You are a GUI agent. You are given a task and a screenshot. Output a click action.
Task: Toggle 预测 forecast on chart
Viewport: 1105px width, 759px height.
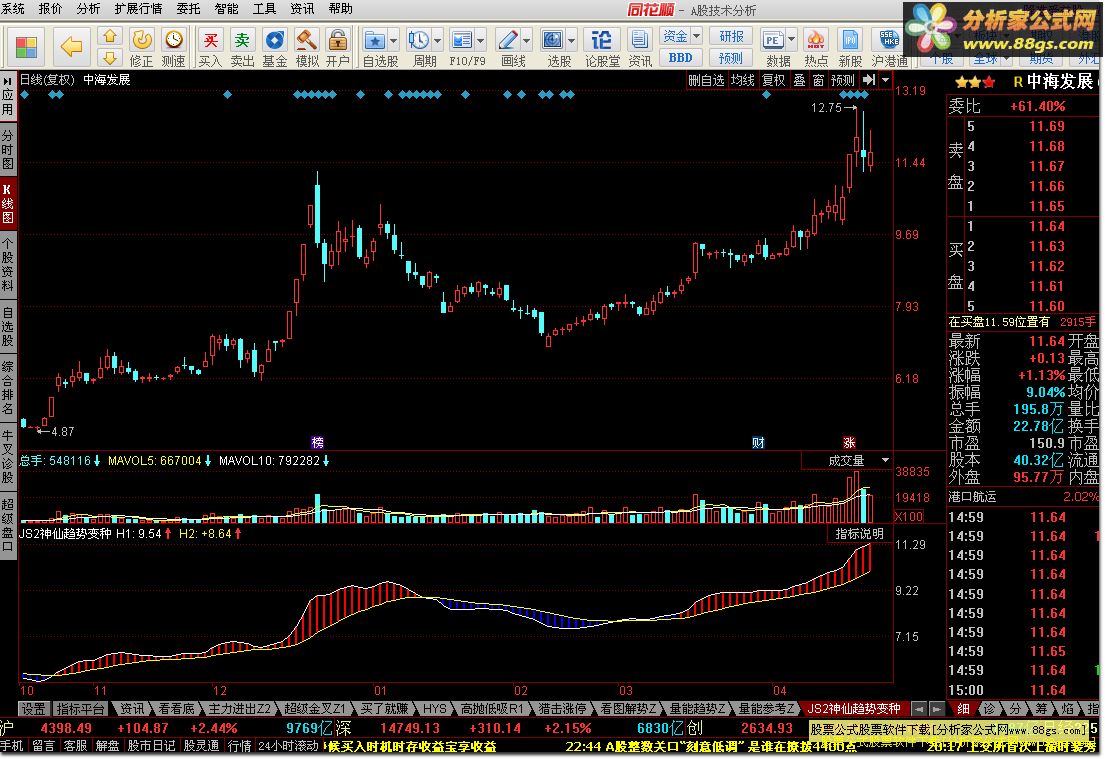(842, 80)
